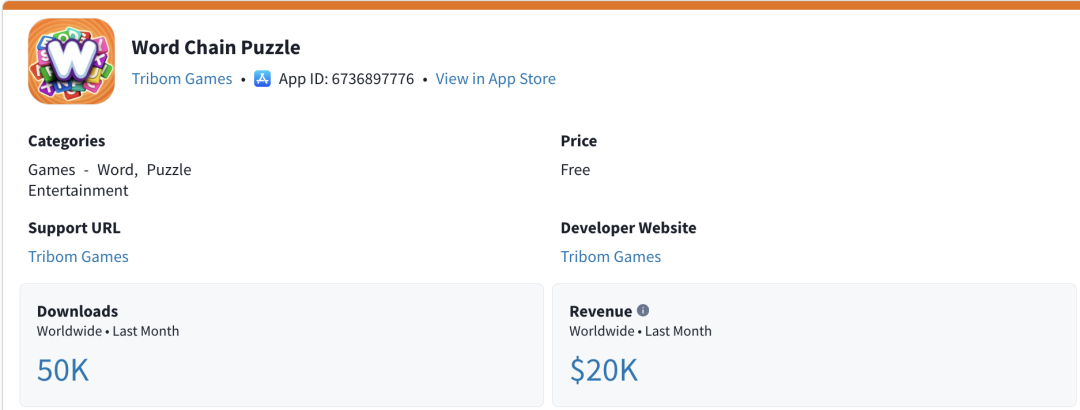
Task: Click the Free price value
Action: tap(575, 170)
